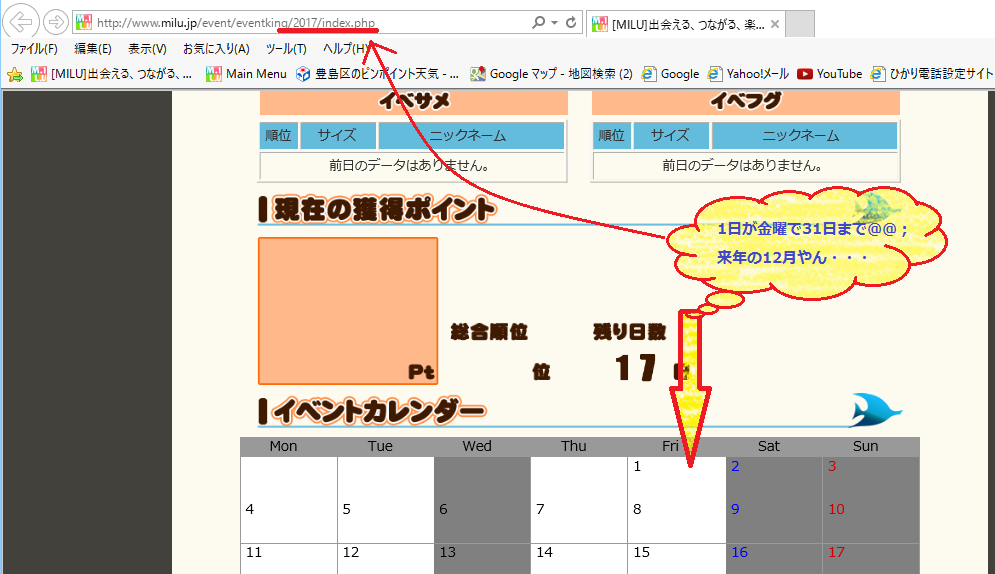Image resolution: width=995 pixels, height=574 pixels.
Task: Click the refresh page icon
Action: pyautogui.click(x=571, y=22)
